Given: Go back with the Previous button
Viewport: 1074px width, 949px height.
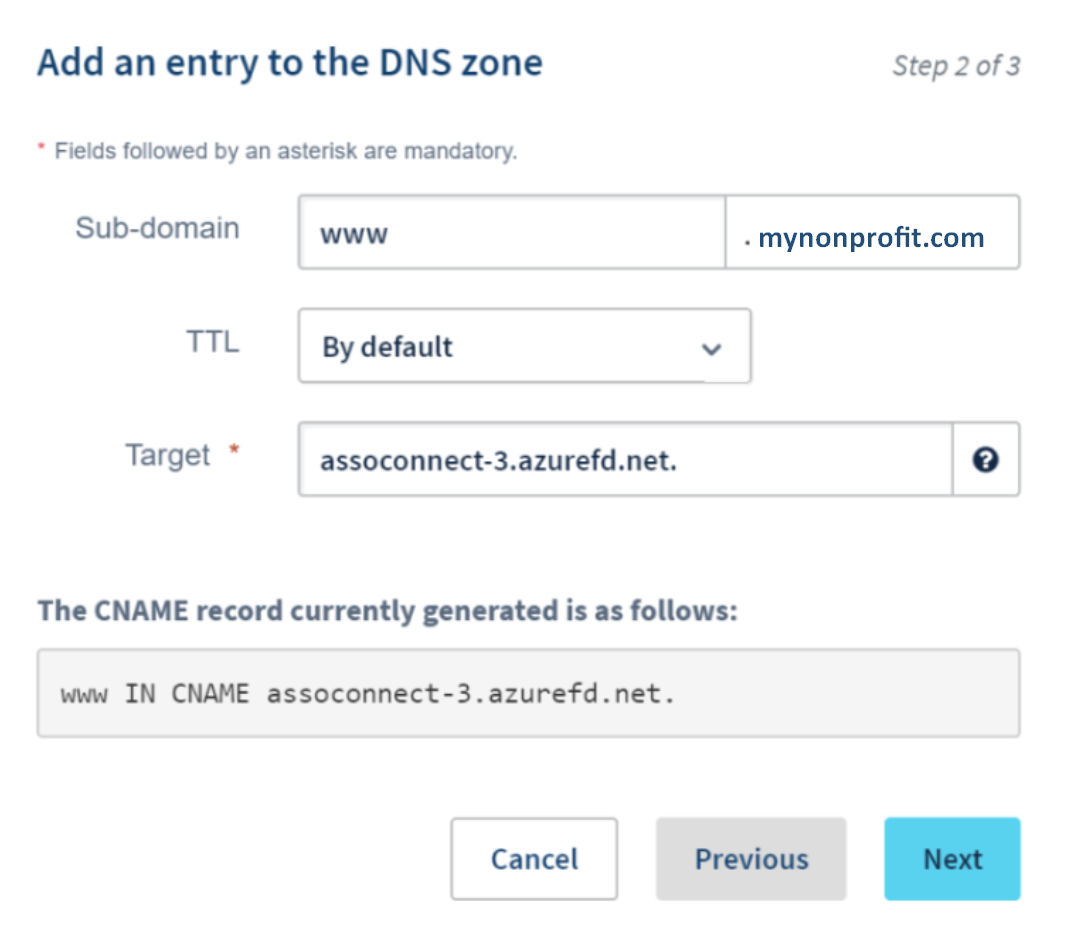Looking at the screenshot, I should 751,859.
